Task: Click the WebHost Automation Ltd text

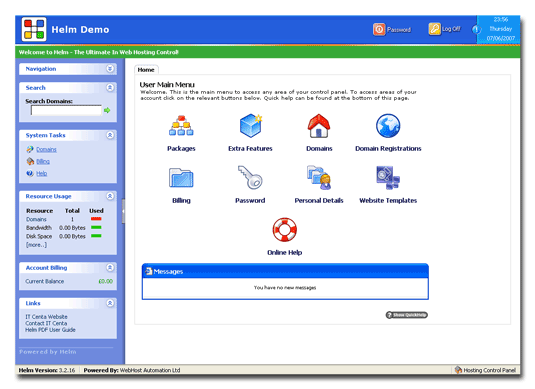Action: point(150,370)
